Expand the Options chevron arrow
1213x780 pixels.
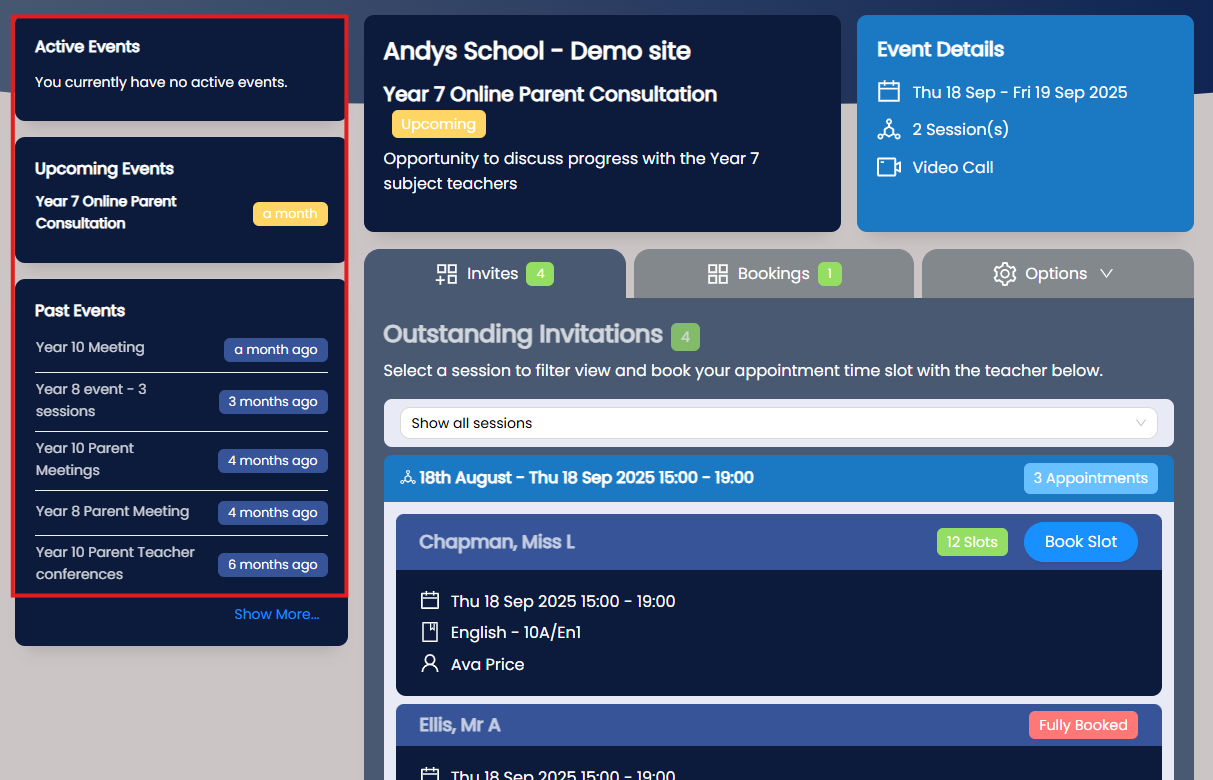pyautogui.click(x=1106, y=274)
